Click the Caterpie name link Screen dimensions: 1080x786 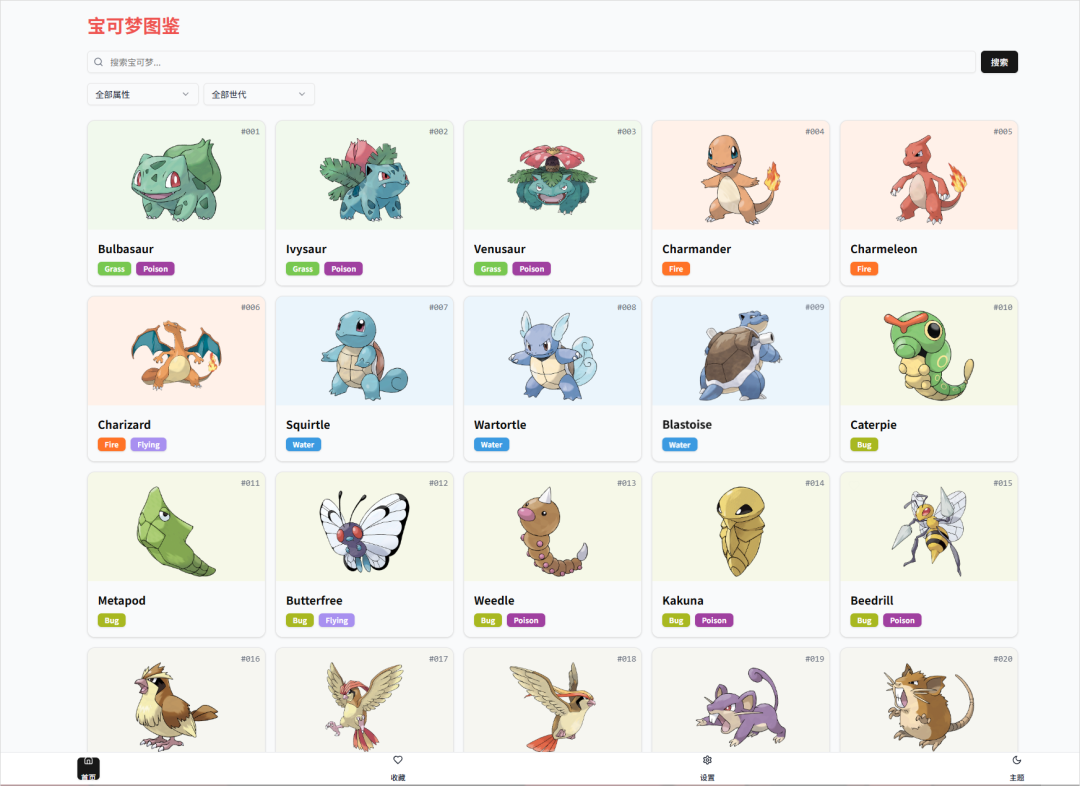pos(873,424)
